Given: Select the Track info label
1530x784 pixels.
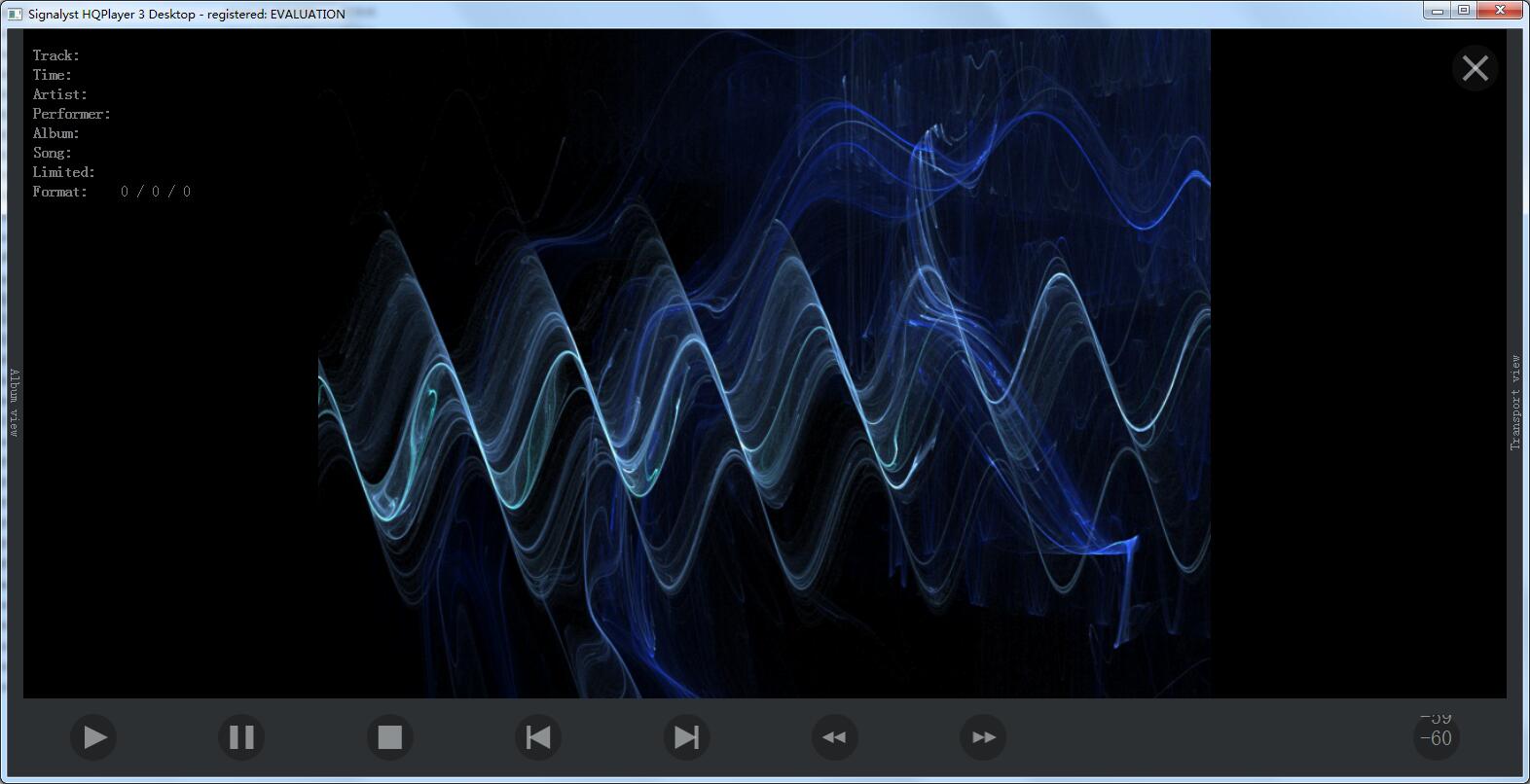Looking at the screenshot, I should tap(56, 55).
